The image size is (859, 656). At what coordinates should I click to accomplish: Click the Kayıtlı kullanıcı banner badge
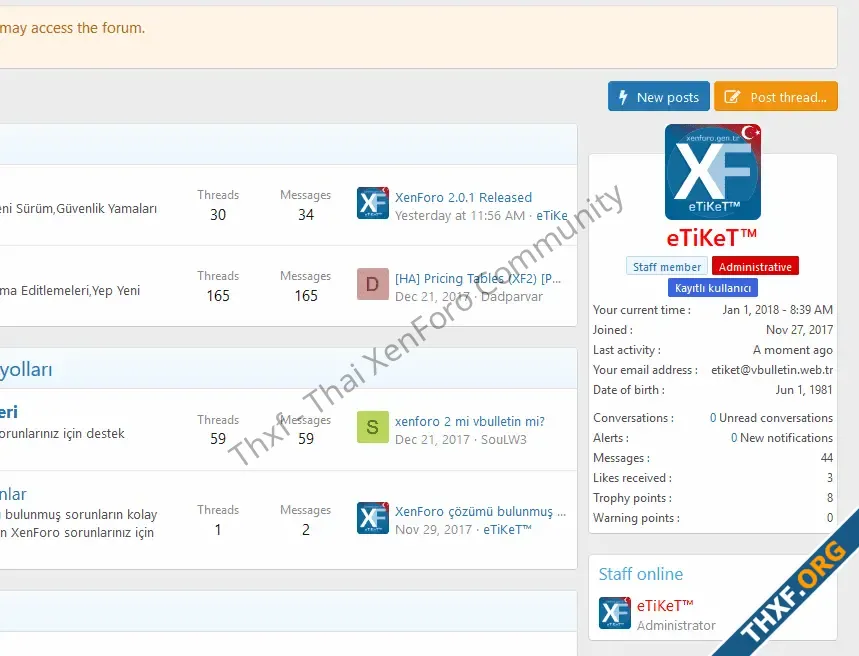(712, 288)
